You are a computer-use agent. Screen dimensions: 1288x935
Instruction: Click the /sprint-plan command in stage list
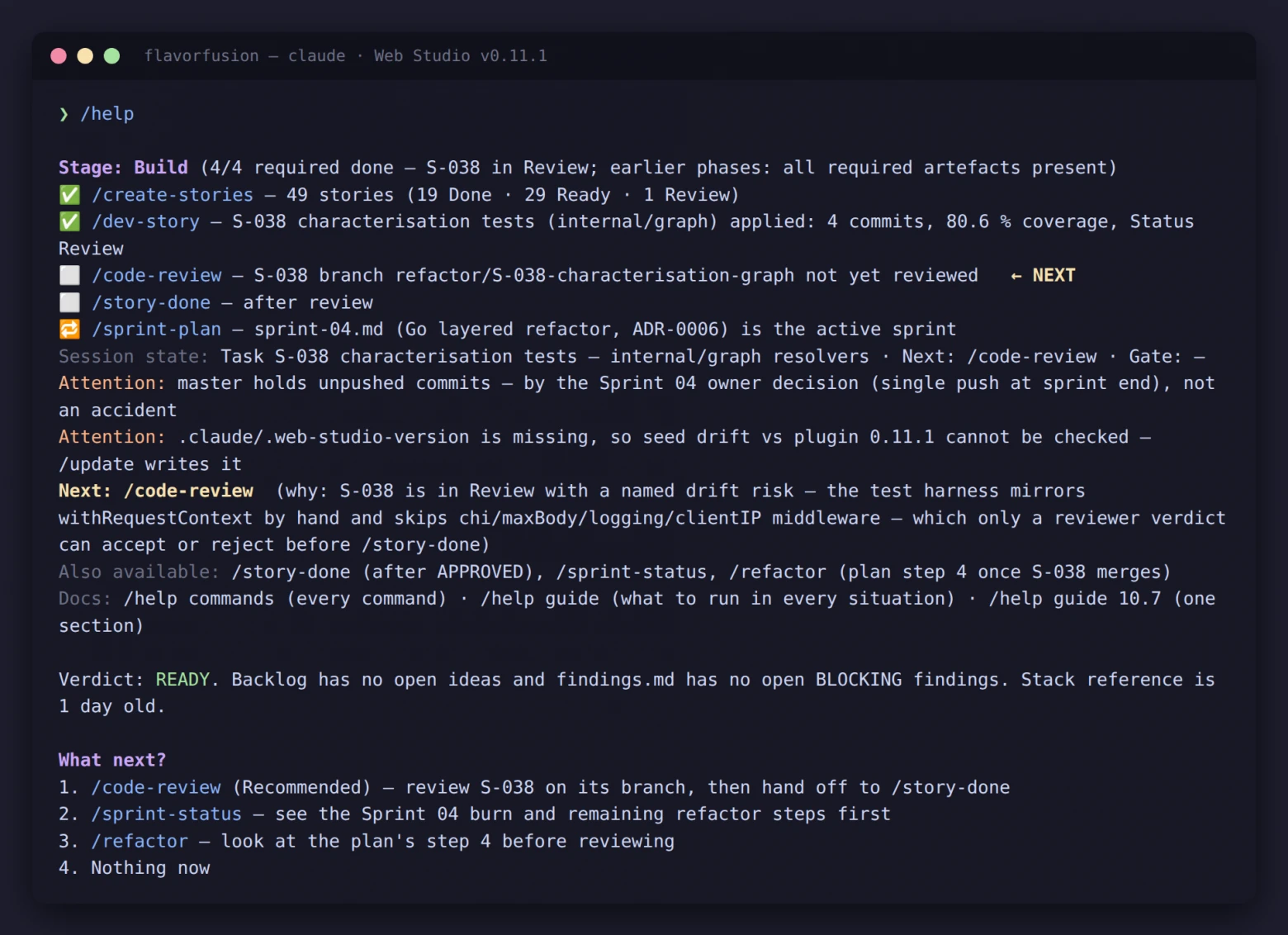coord(156,330)
